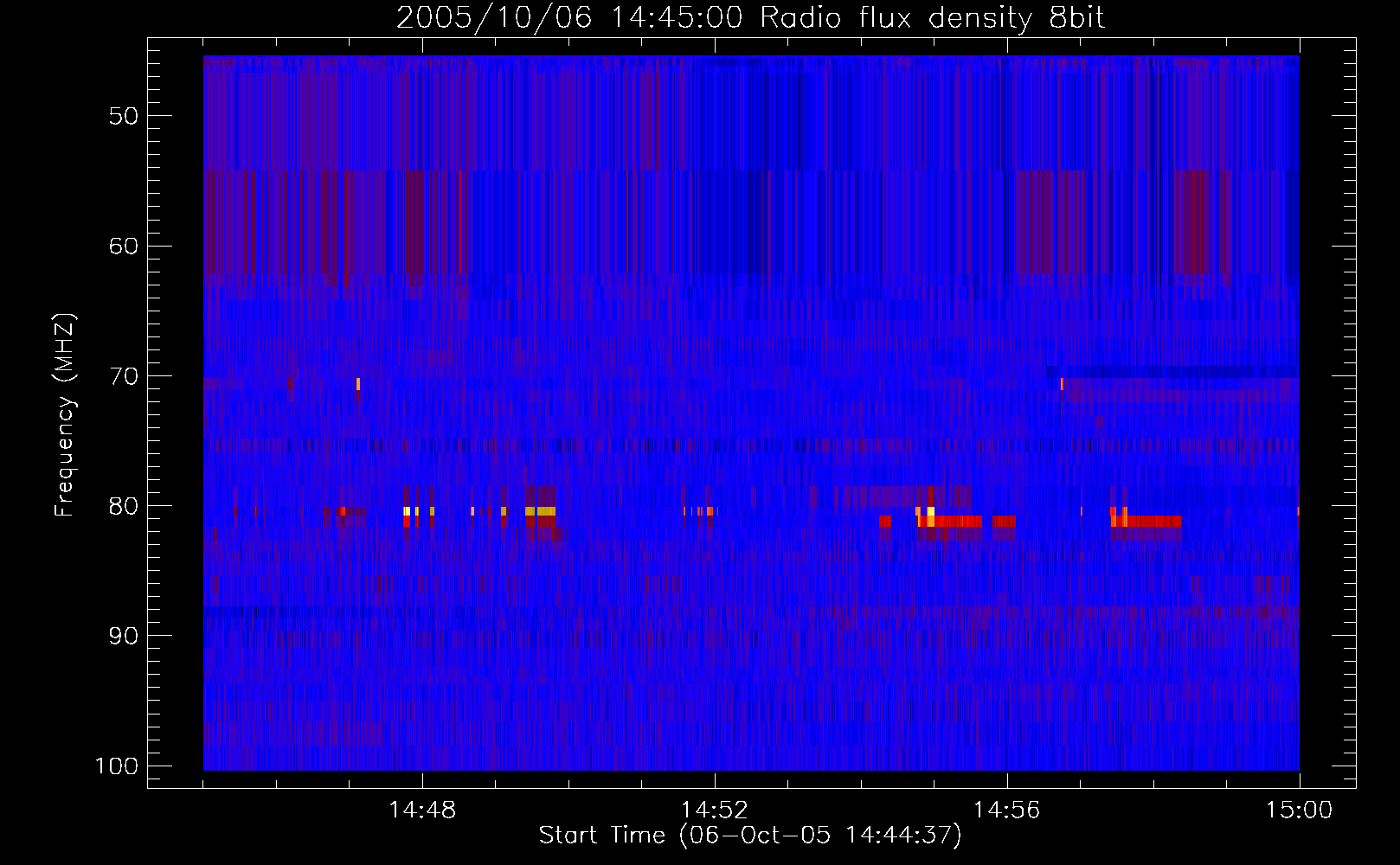Click the 'Frequency (MHZ)' y-axis label
The image size is (1400, 865).
[65, 415]
